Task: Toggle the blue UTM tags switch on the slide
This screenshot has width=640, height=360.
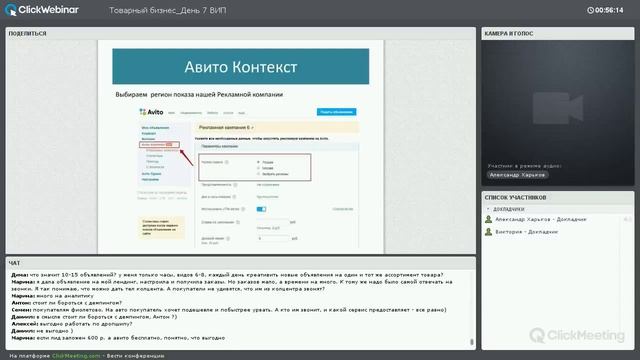Action: point(261,209)
